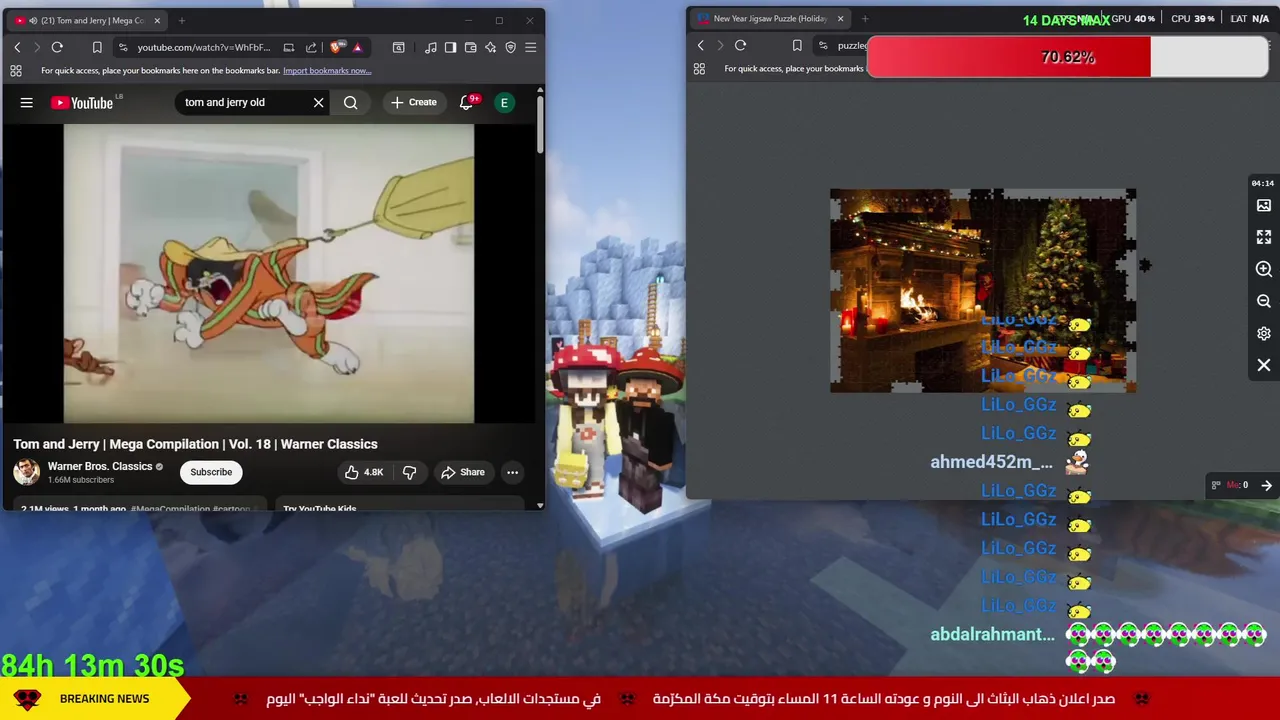Click the #MegaCompilation hashtag
Screen dimensions: 1280x720
tap(170, 508)
